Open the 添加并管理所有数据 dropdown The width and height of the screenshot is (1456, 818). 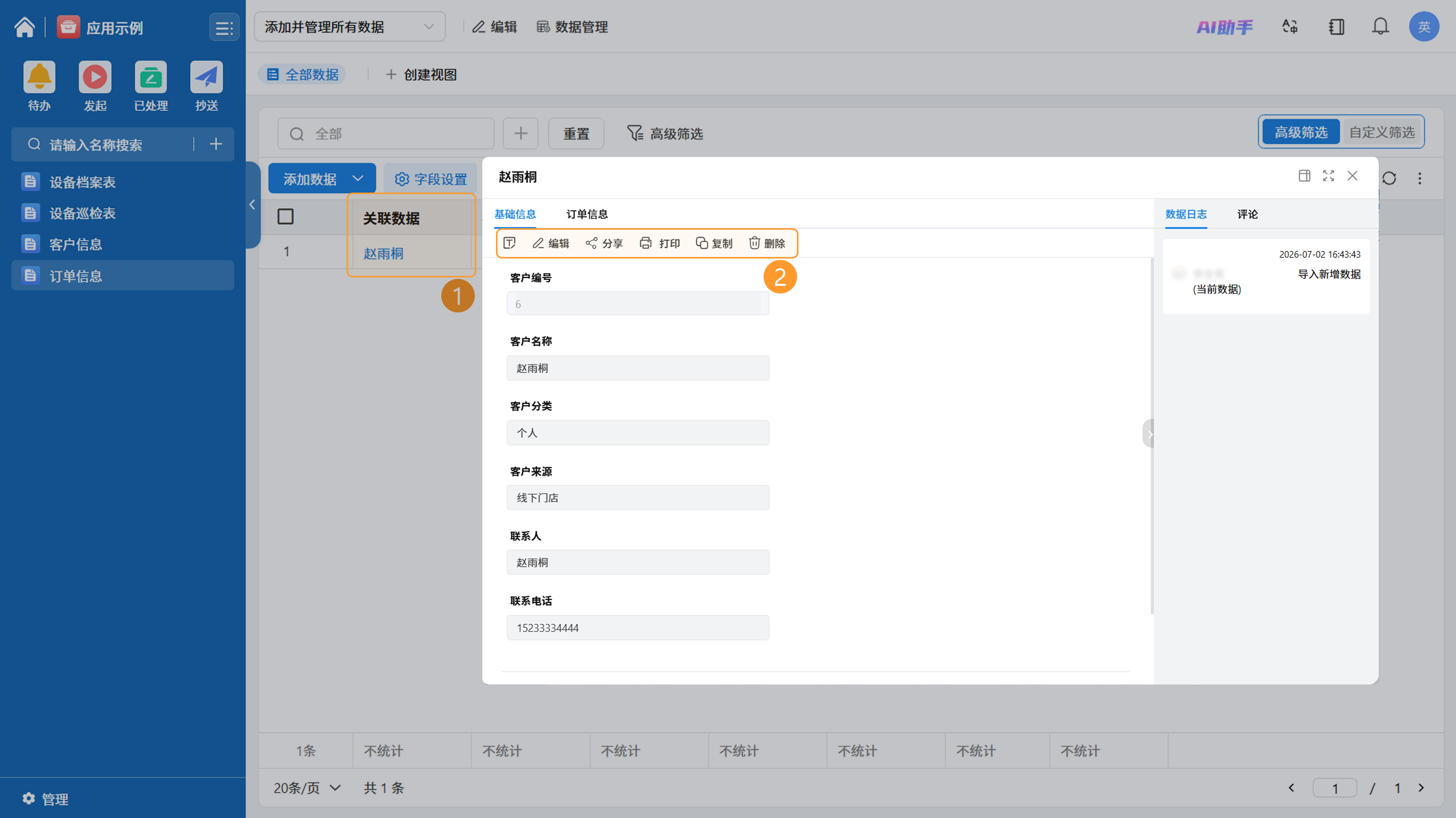click(349, 27)
